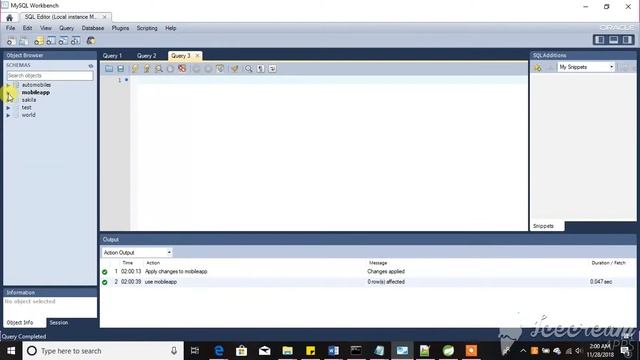Click the SQL editor text area at line 1
Screen dimensions: 640x360
coord(329,80)
